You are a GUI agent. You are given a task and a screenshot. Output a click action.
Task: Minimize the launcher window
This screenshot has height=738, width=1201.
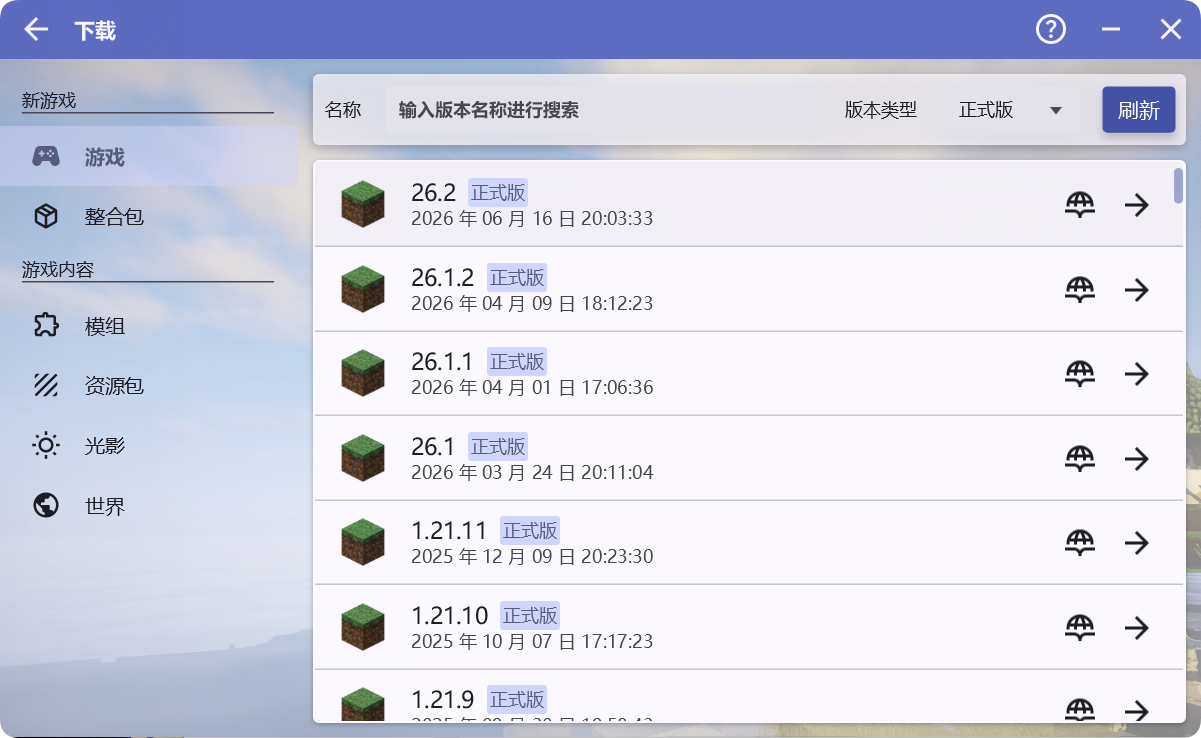pos(1111,30)
